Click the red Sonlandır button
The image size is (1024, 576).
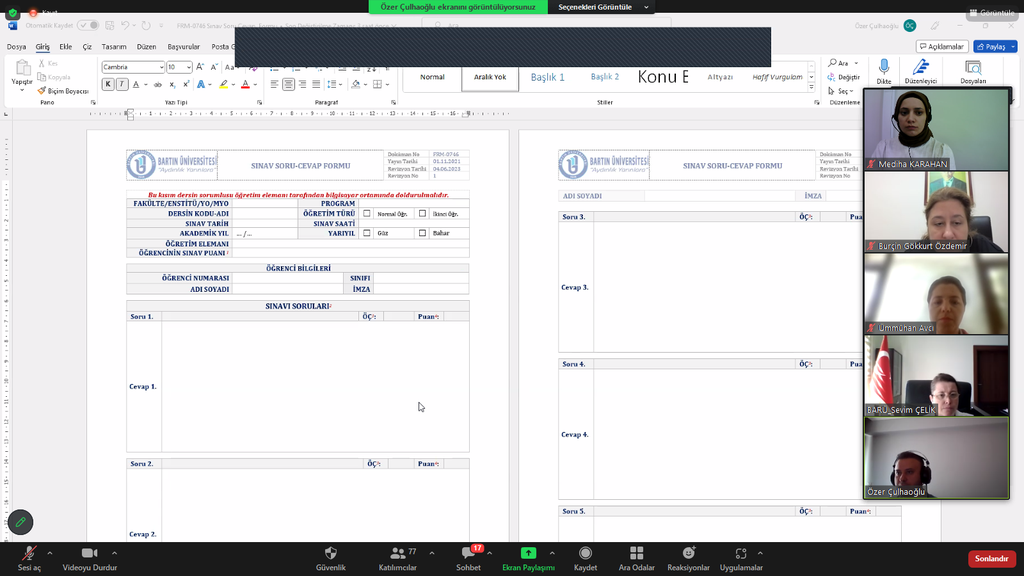tap(991, 559)
